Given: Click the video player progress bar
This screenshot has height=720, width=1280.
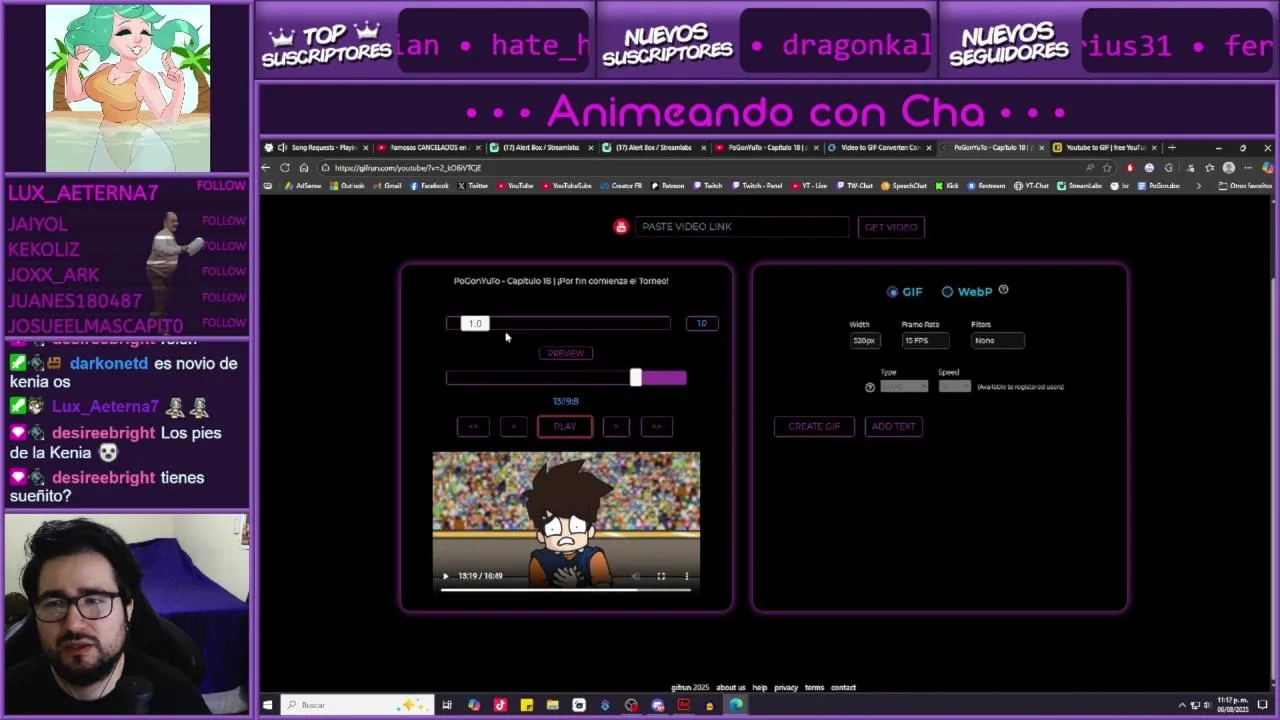Looking at the screenshot, I should [x=566, y=589].
